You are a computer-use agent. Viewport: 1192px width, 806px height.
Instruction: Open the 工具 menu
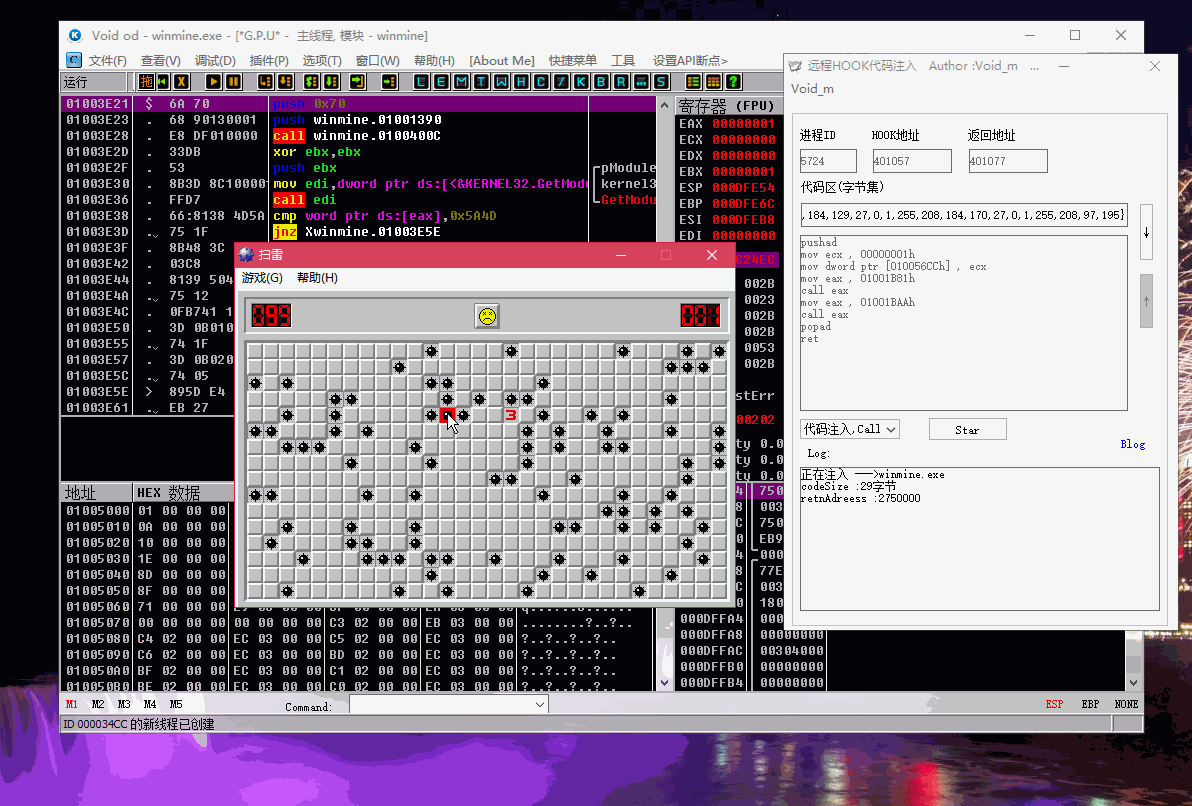[x=623, y=60]
